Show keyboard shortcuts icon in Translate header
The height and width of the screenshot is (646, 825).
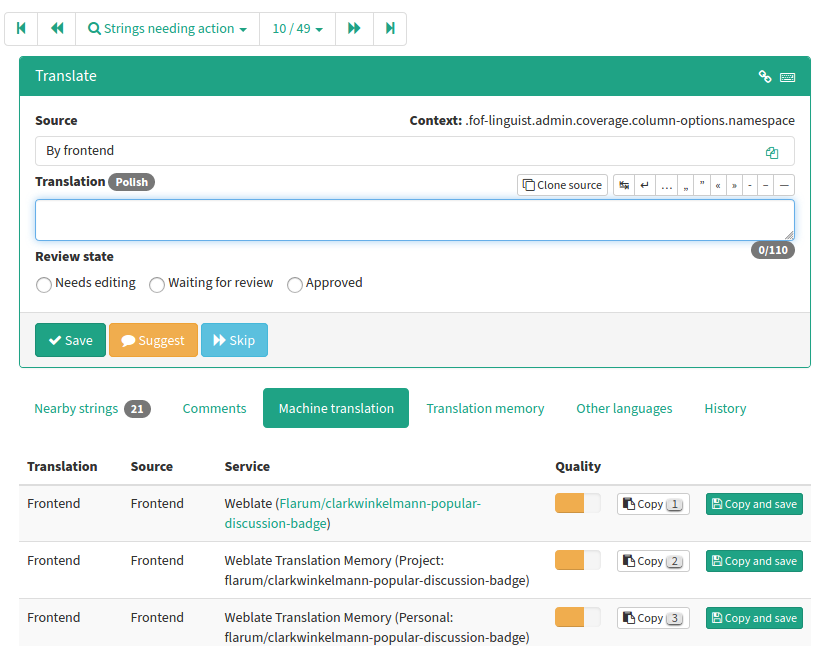[787, 77]
